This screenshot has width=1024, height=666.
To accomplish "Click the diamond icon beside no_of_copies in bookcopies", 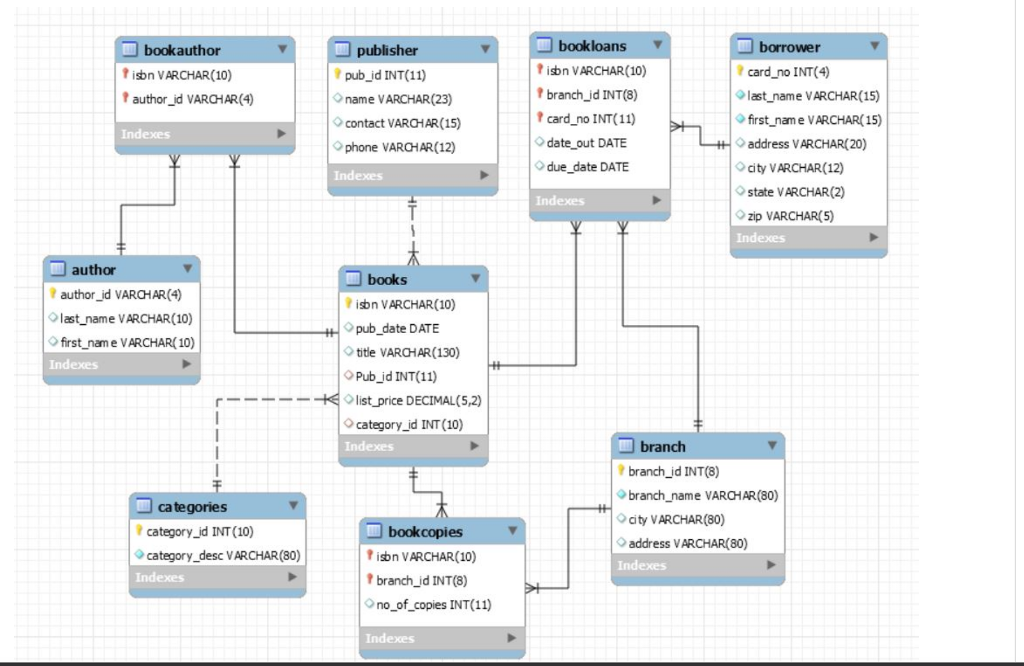I will pos(372,604).
